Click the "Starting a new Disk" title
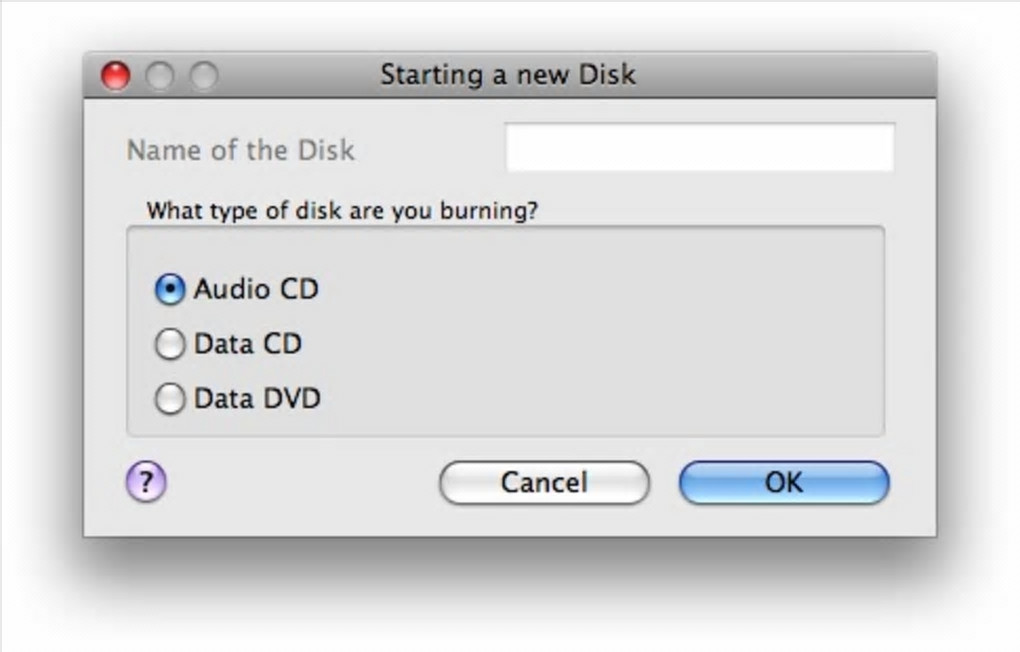The image size is (1020, 652). 507,75
